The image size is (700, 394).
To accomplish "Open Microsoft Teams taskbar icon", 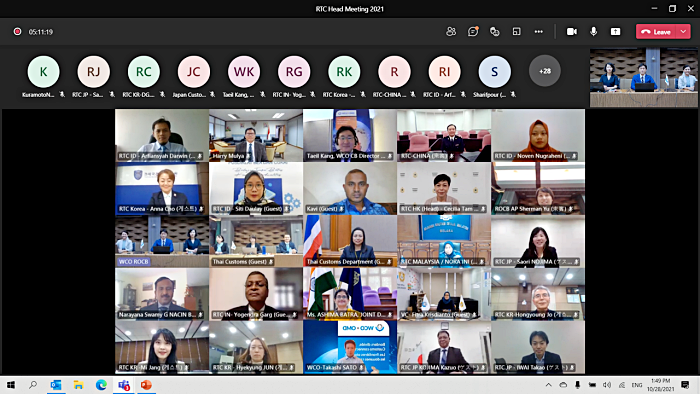I will pyautogui.click(x=124, y=385).
